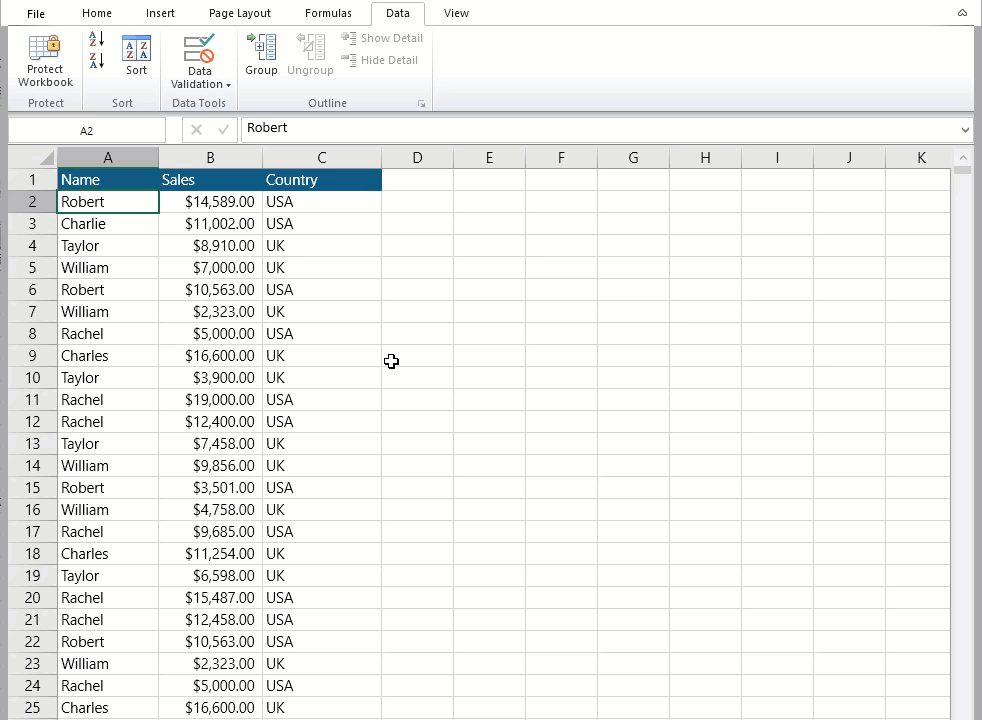Cancel the entry with the formula bar X

coord(196,129)
